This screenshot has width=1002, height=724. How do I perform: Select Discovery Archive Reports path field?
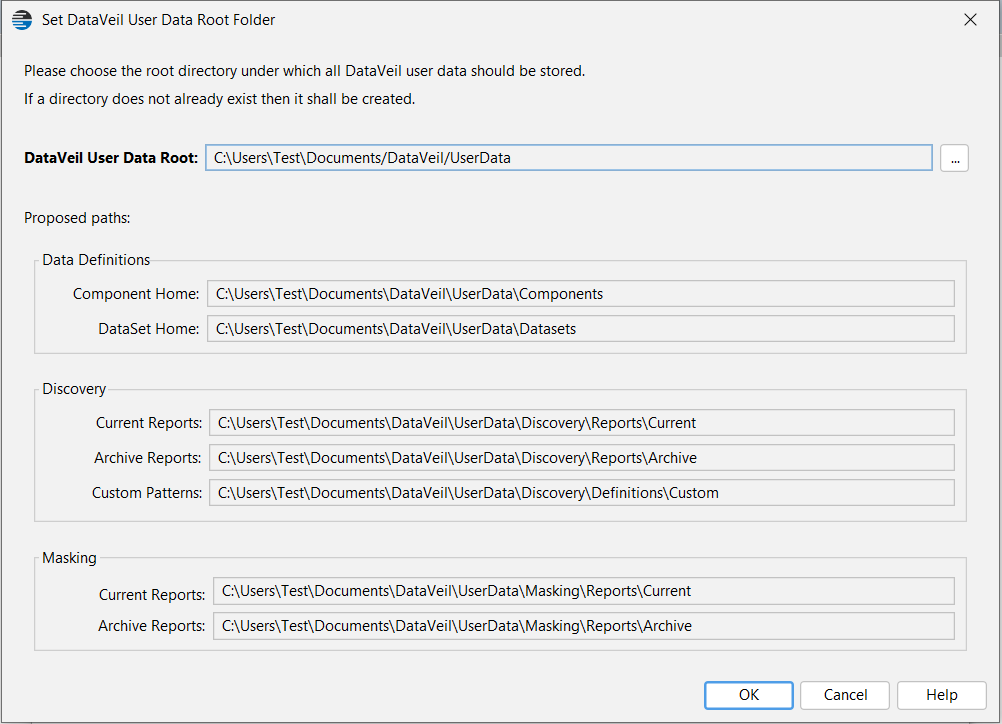pyautogui.click(x=582, y=458)
